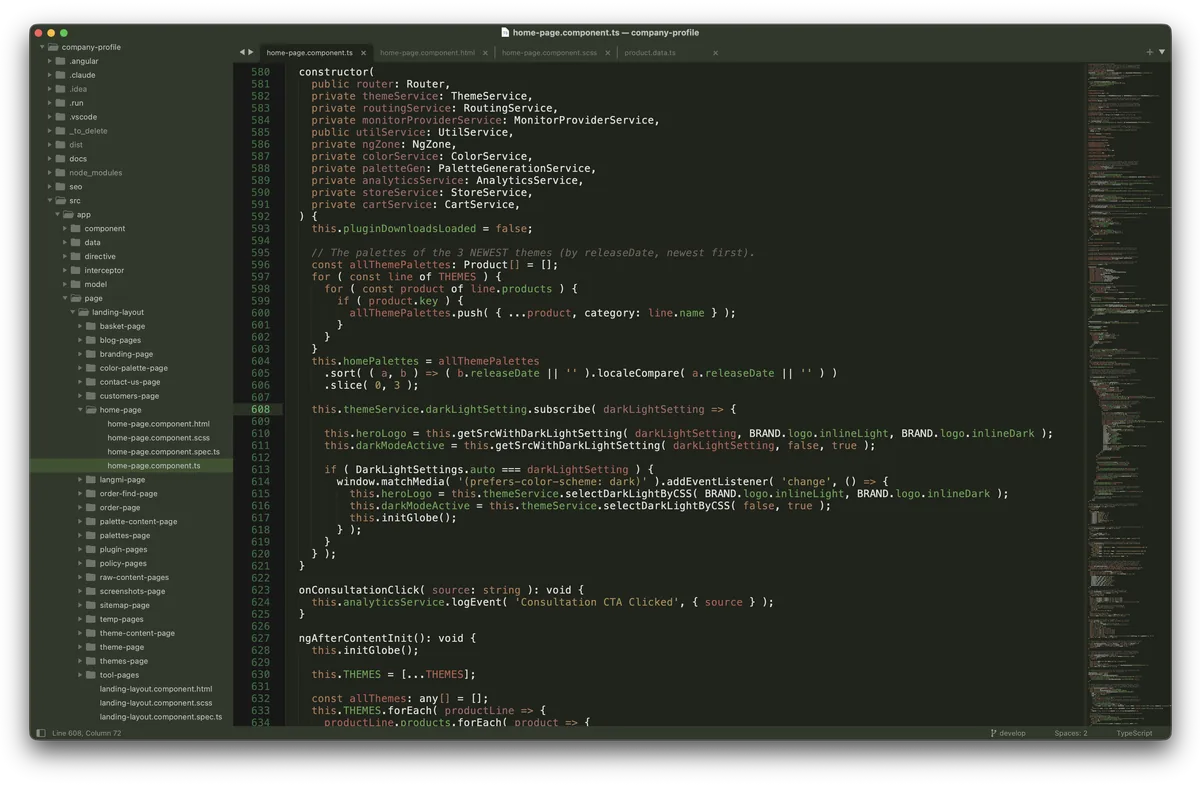Click the interceptor folder icon
This screenshot has width=1200, height=787.
coord(76,271)
